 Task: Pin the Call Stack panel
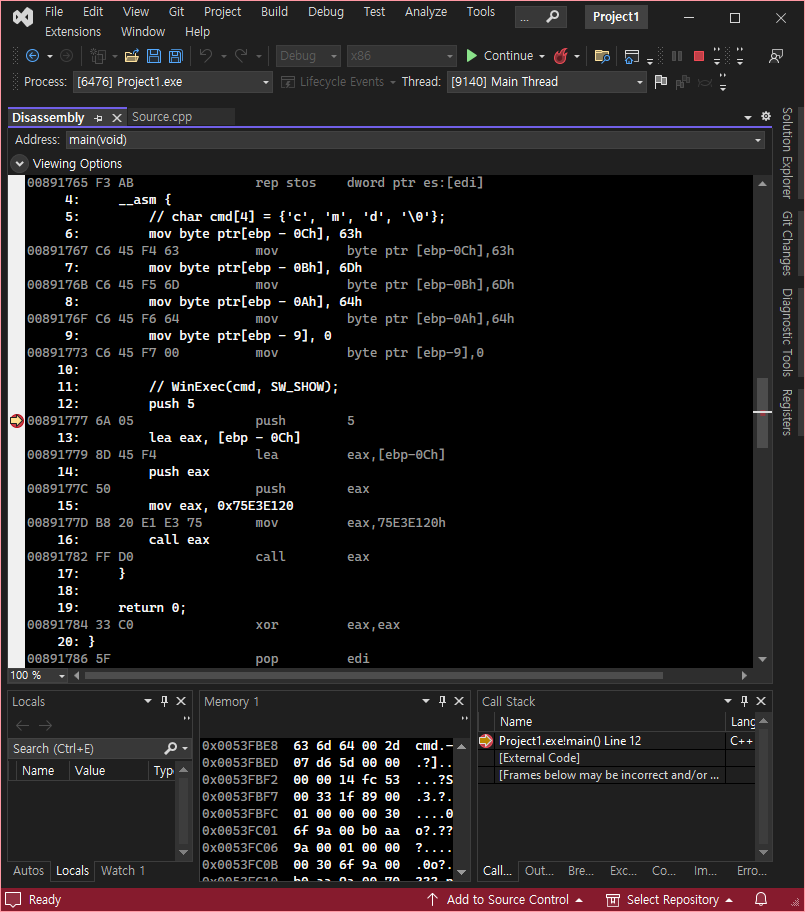745,701
